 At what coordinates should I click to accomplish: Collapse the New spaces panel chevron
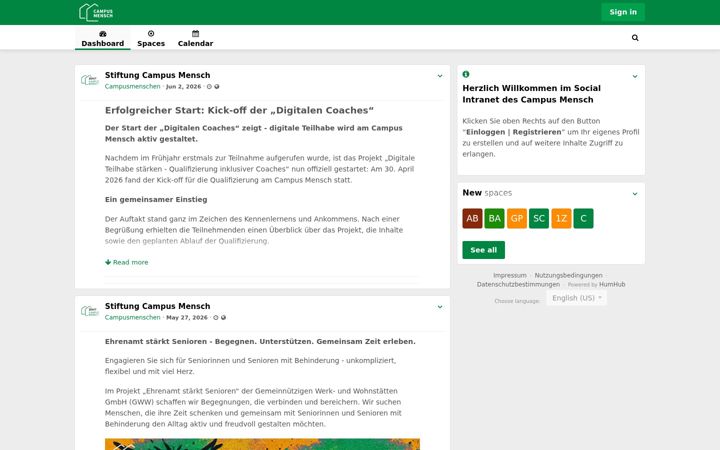(x=635, y=194)
